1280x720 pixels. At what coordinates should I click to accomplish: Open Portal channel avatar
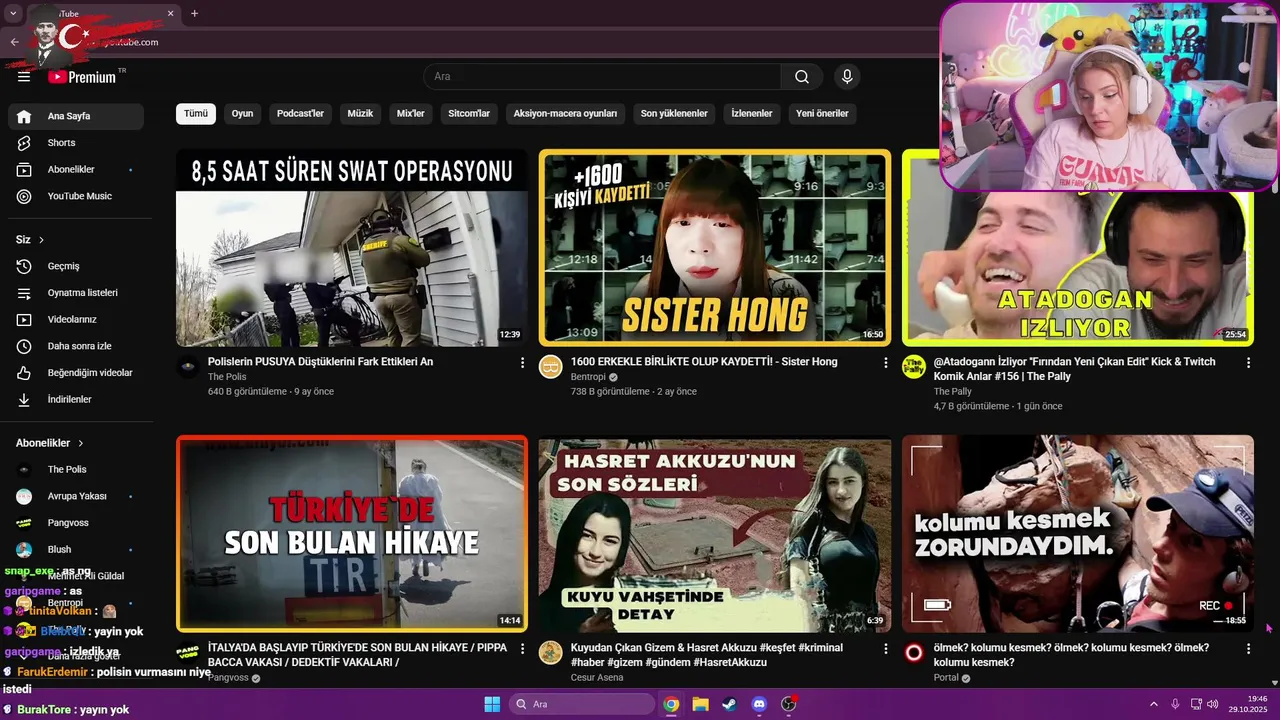pos(914,653)
